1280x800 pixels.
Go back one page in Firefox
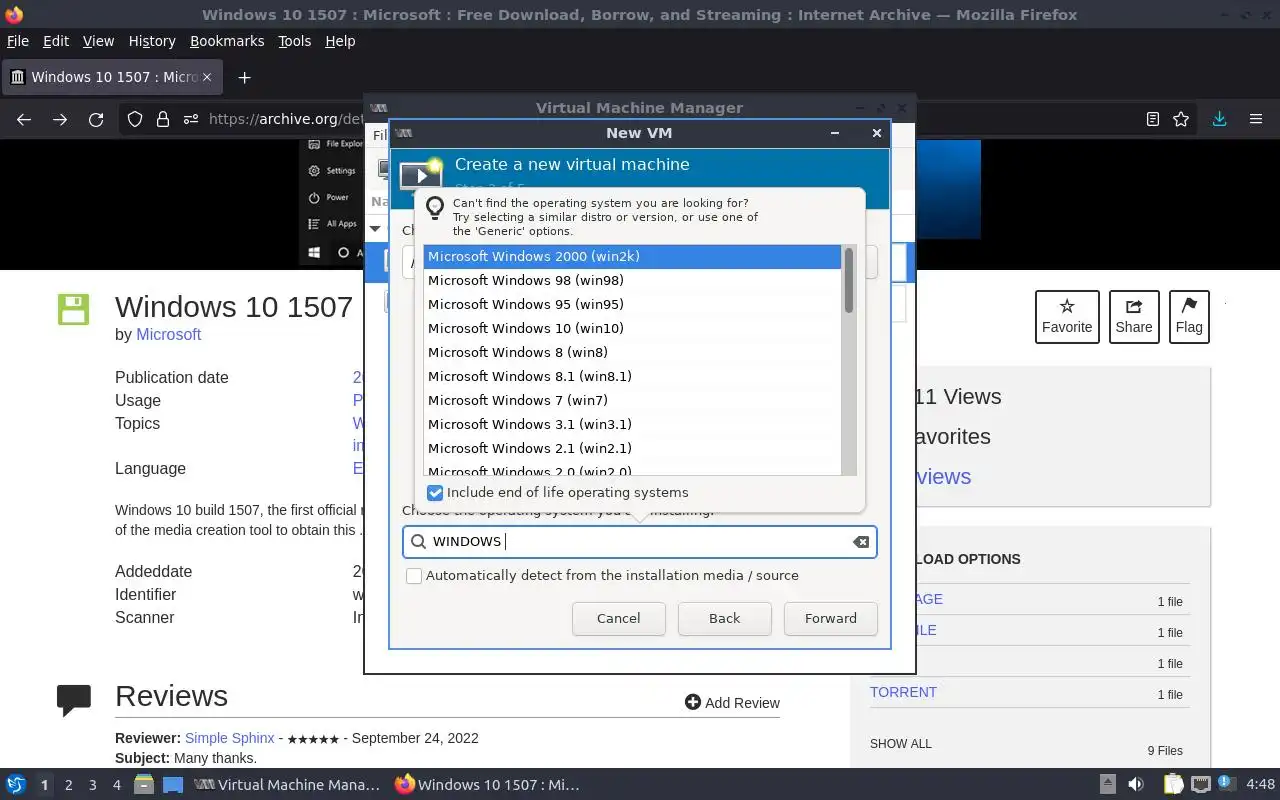click(24, 119)
